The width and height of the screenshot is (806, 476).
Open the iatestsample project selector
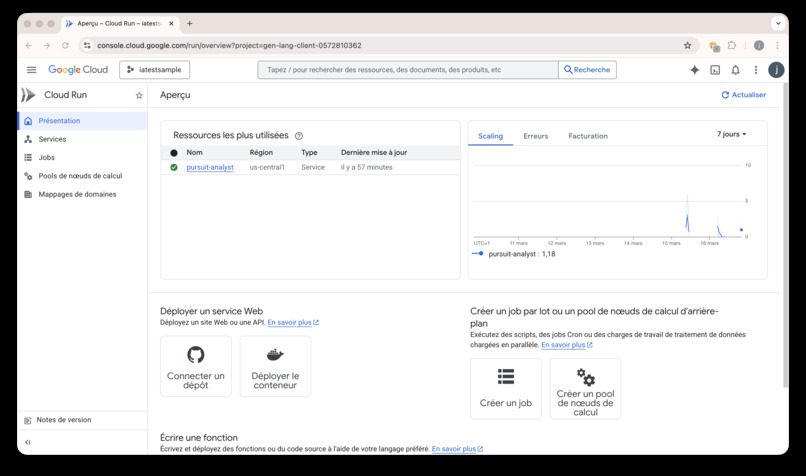pyautogui.click(x=154, y=70)
